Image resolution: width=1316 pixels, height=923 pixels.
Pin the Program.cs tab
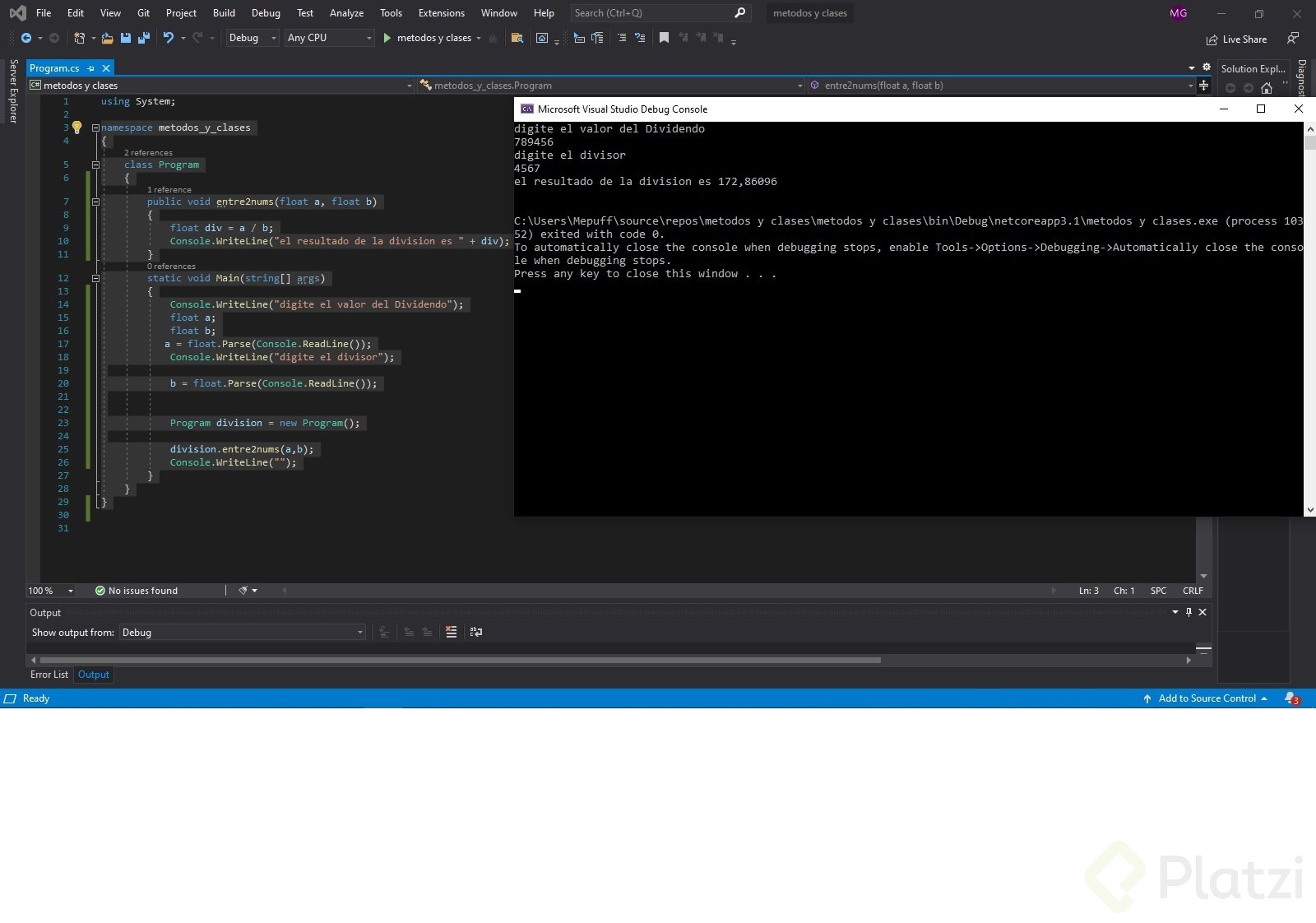pyautogui.click(x=91, y=68)
